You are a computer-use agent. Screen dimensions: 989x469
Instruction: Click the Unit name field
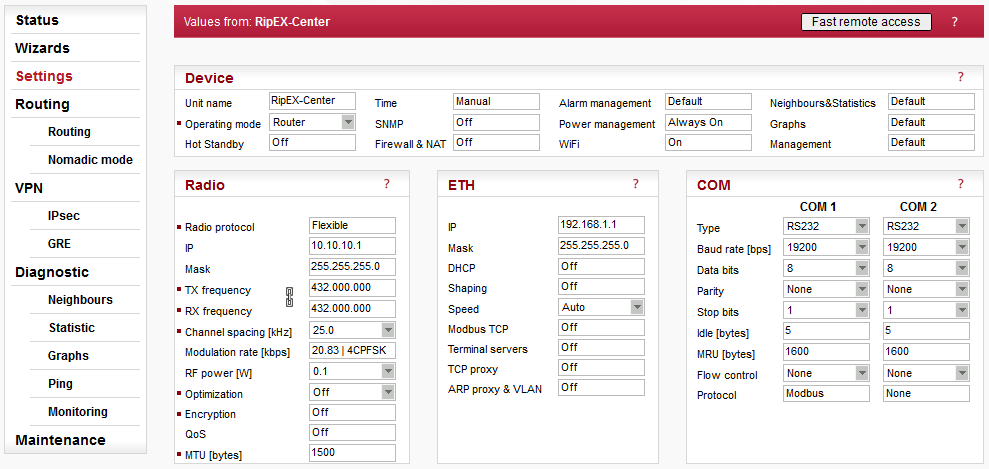(312, 101)
